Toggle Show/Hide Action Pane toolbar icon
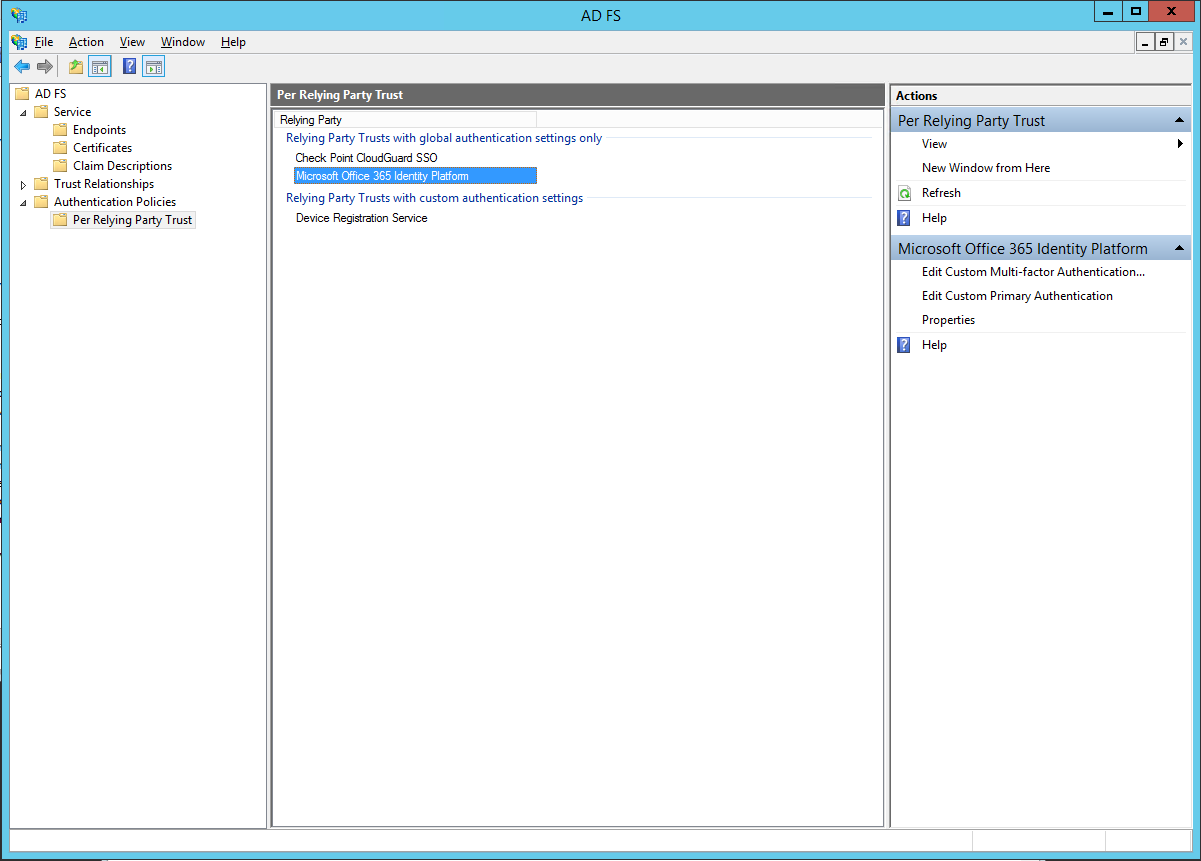 (153, 67)
